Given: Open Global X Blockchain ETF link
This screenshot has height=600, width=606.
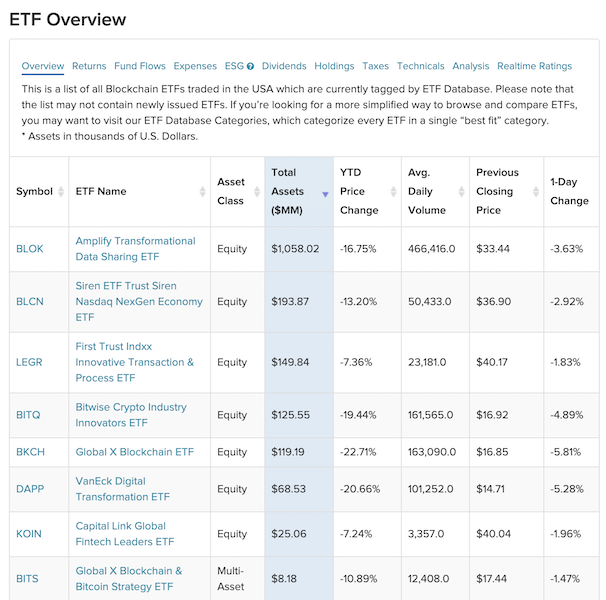Looking at the screenshot, I should coord(134,452).
